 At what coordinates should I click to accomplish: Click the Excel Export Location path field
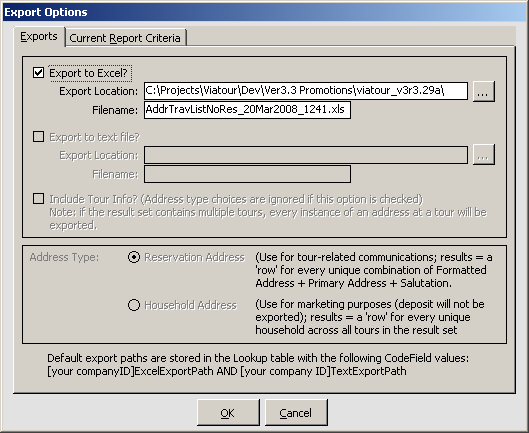click(x=306, y=91)
